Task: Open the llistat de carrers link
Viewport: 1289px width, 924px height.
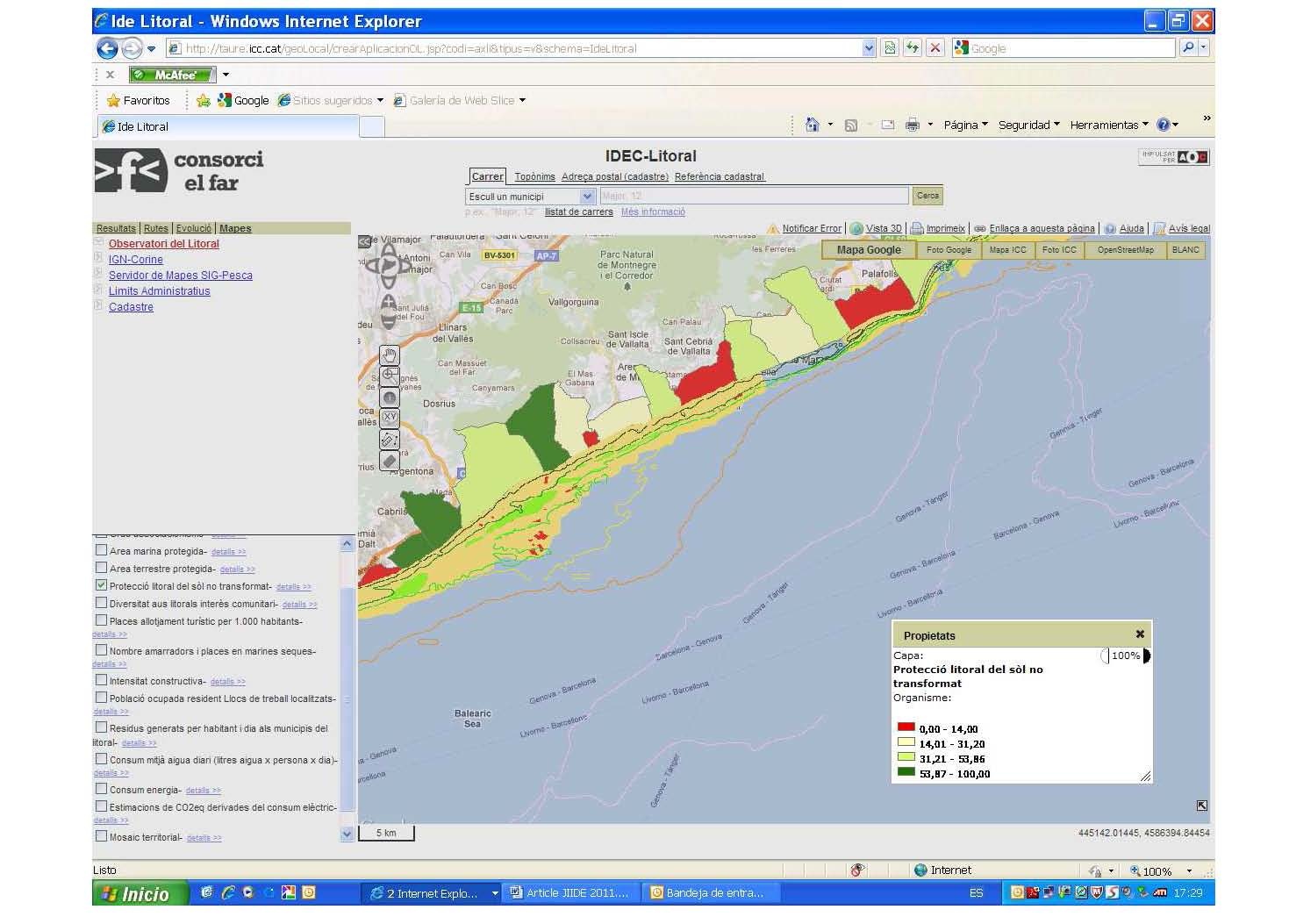Action: (578, 211)
